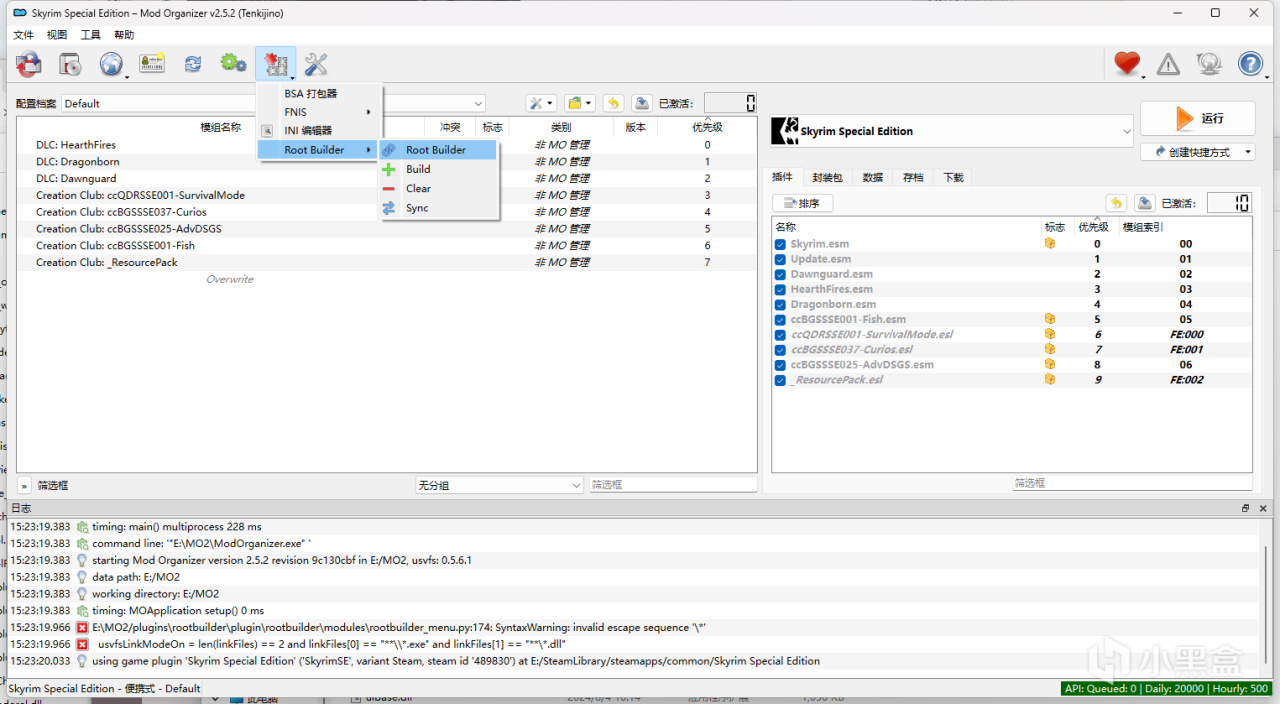The height and width of the screenshot is (704, 1280).
Task: Uncheck ccBGSSSE037-Curios.esl checkbox
Action: (x=780, y=349)
